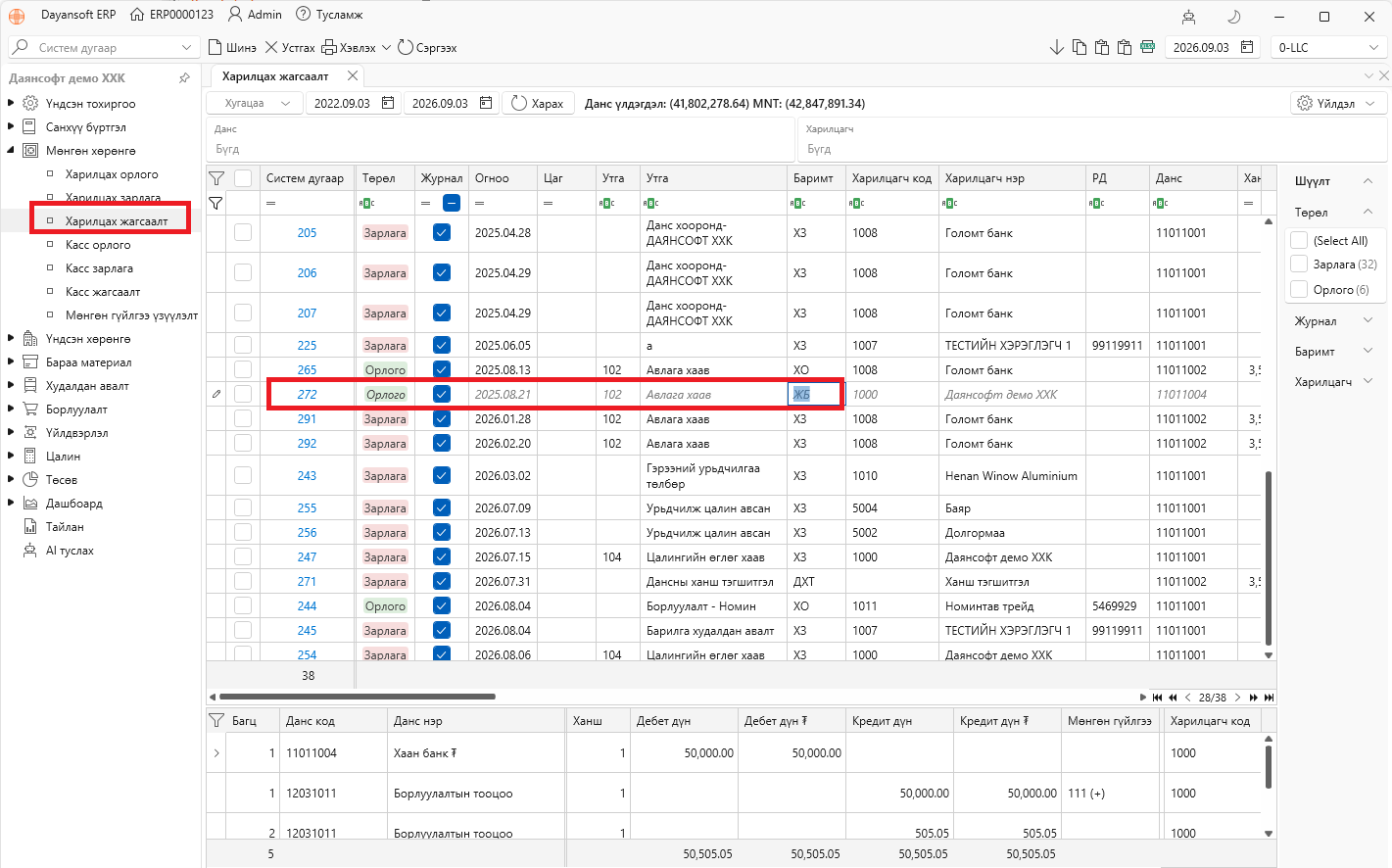This screenshot has height=868, width=1392.
Task: Toggle the Журнал checkbox on row 206
Action: pos(442,272)
